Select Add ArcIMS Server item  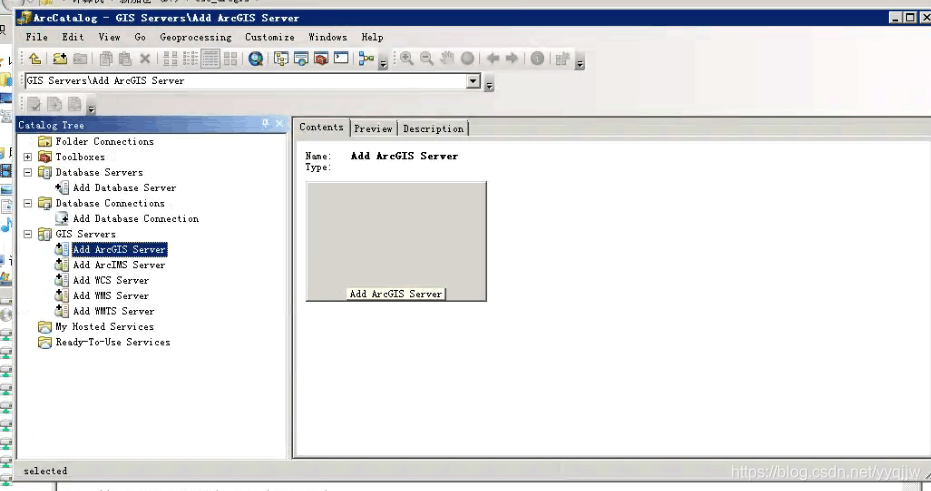(119, 265)
